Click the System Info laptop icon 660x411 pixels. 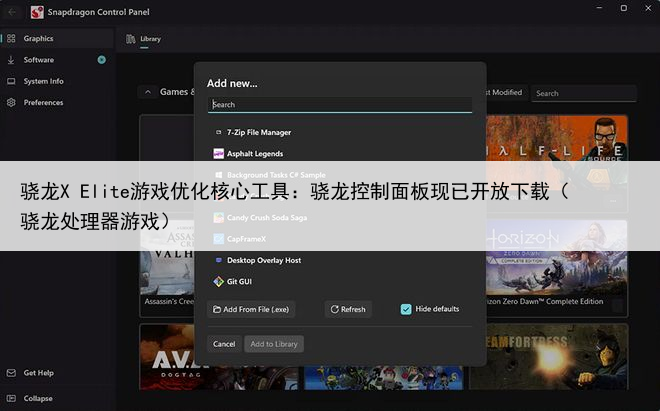(11, 81)
